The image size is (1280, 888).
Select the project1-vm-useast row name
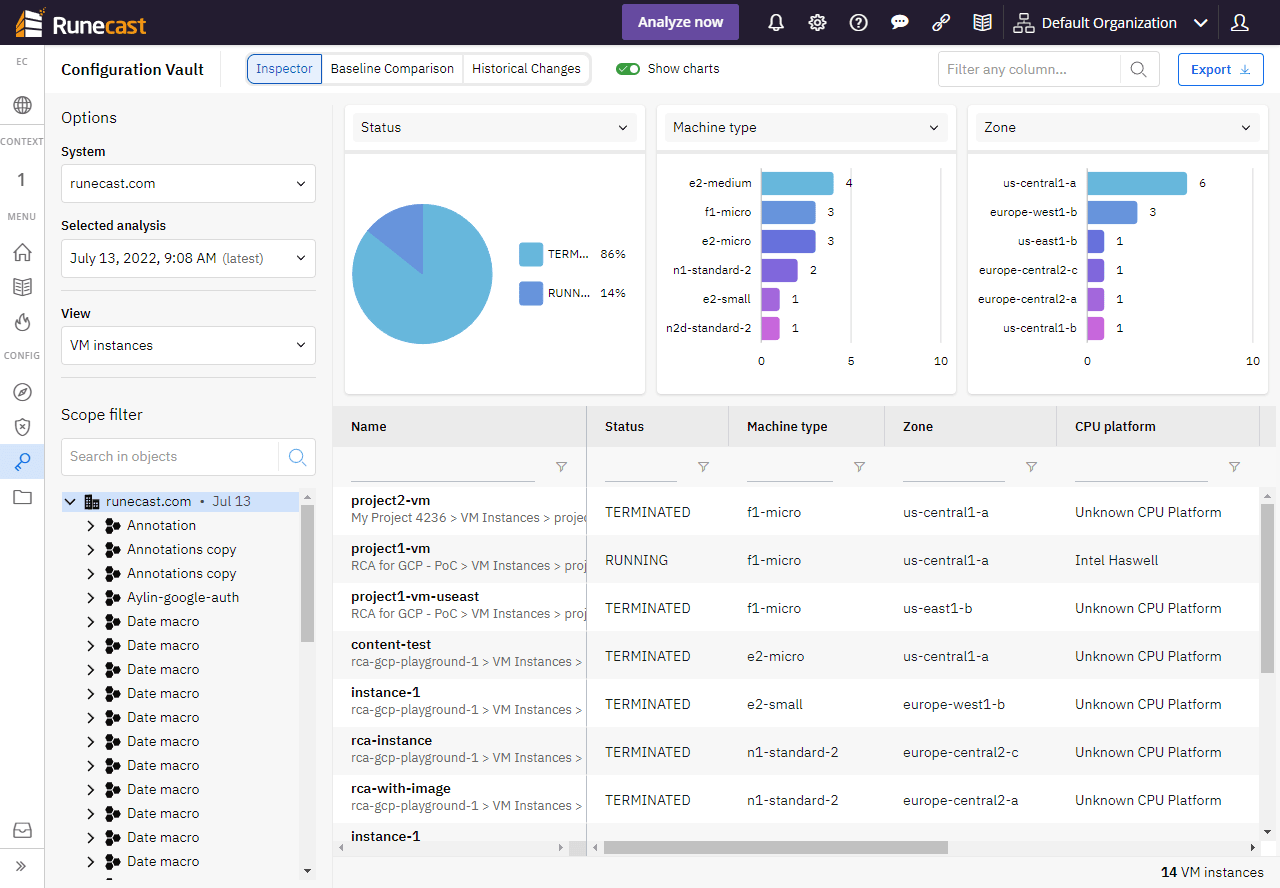tap(415, 596)
